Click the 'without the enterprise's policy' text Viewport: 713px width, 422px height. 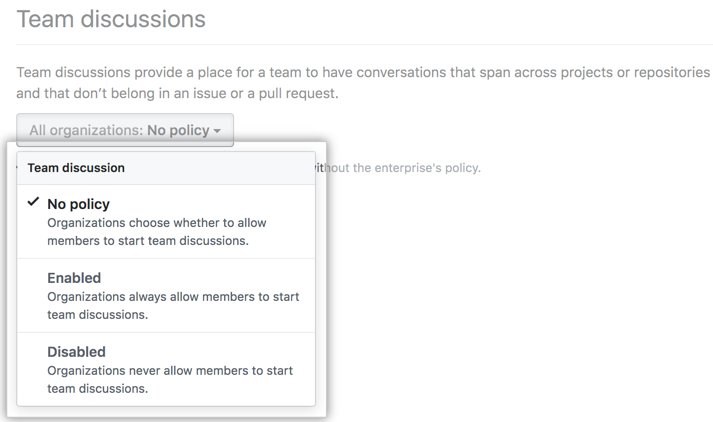pyautogui.click(x=400, y=167)
